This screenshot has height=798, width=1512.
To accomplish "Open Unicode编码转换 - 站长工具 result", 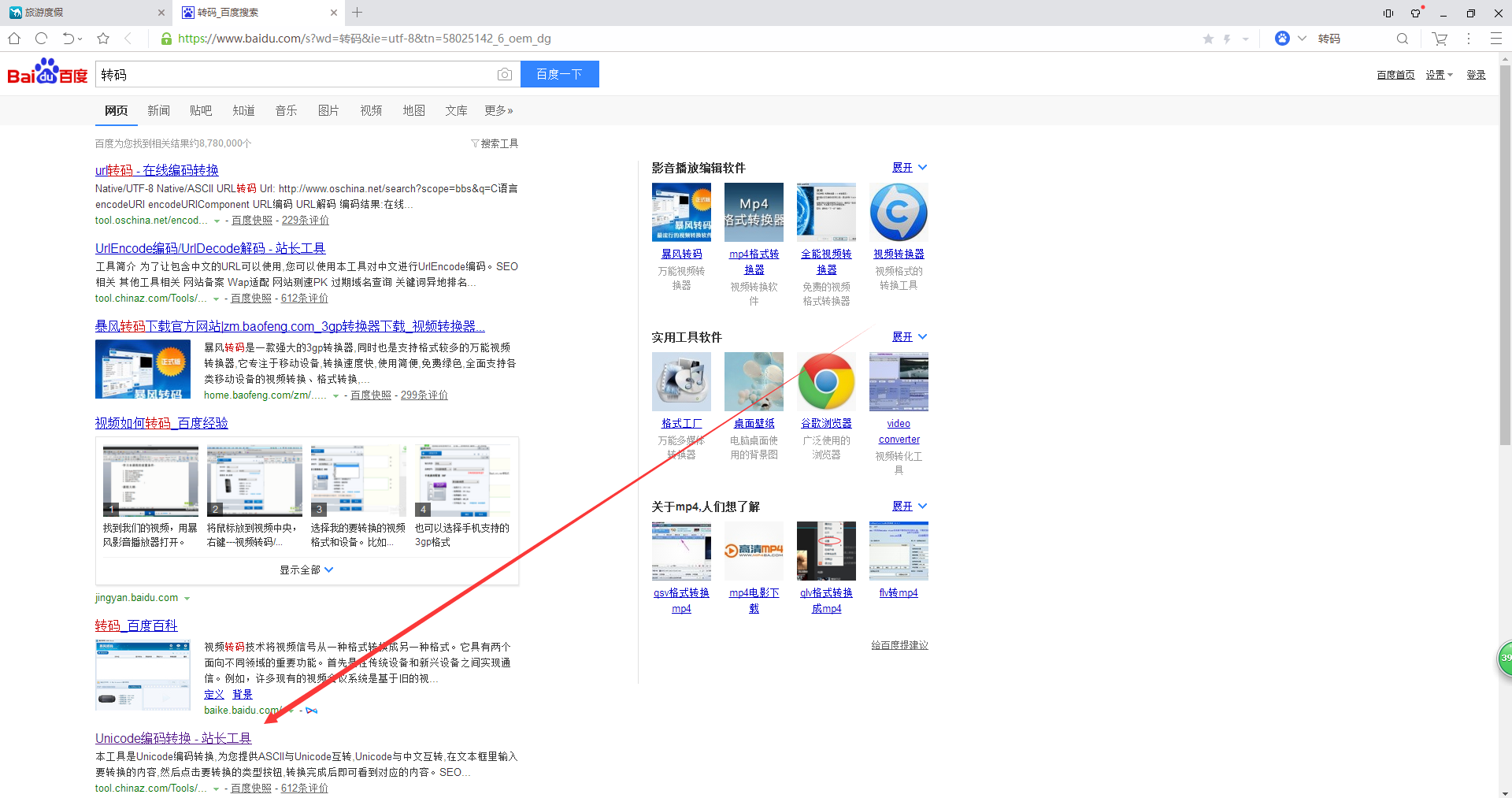I will click(173, 738).
